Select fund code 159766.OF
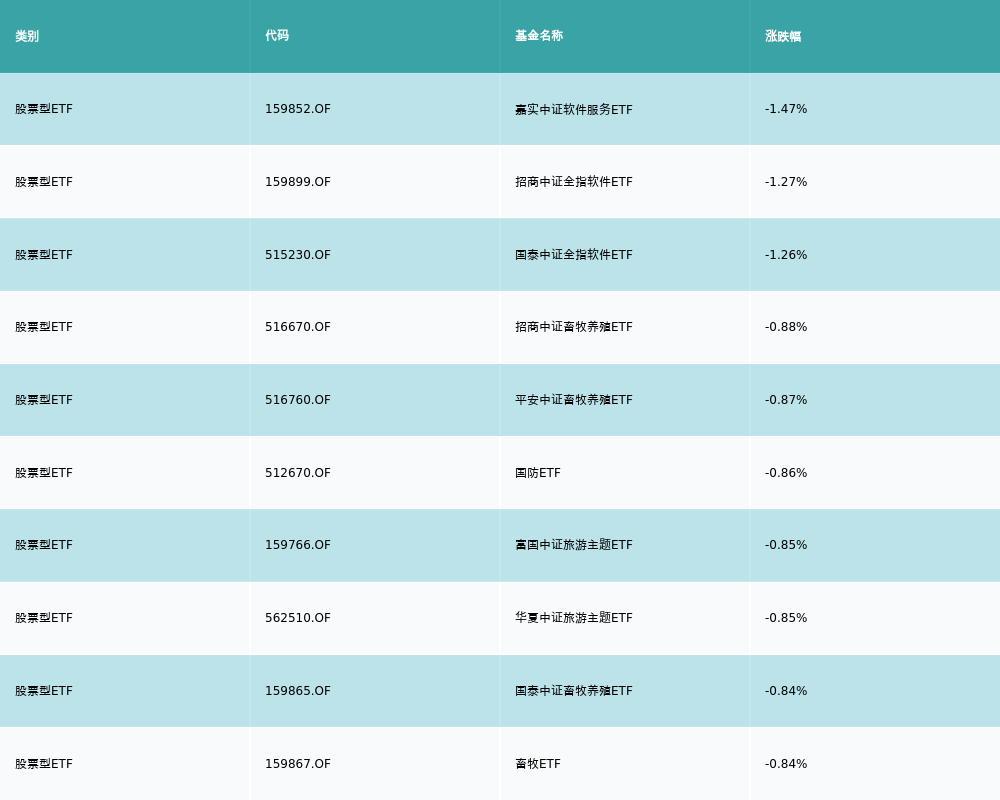Screen dimensions: 1000x800 [298, 545]
